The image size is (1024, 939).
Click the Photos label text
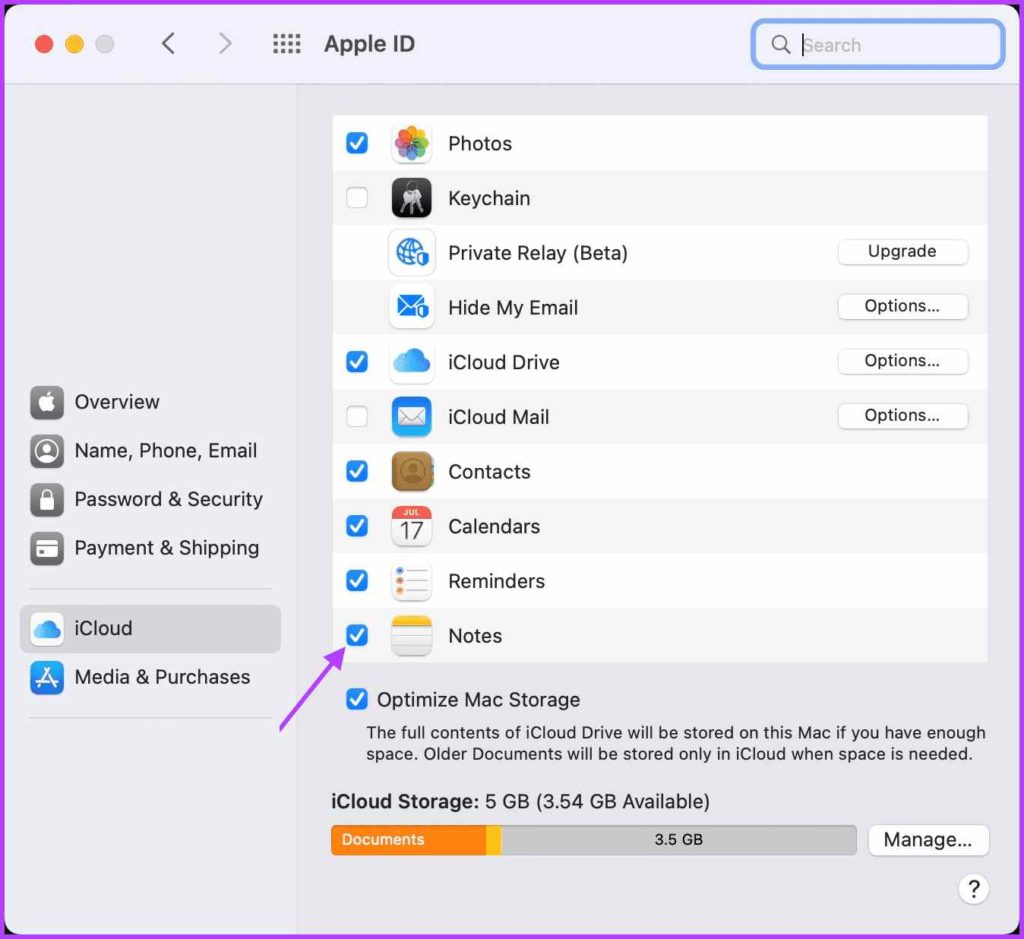[480, 144]
